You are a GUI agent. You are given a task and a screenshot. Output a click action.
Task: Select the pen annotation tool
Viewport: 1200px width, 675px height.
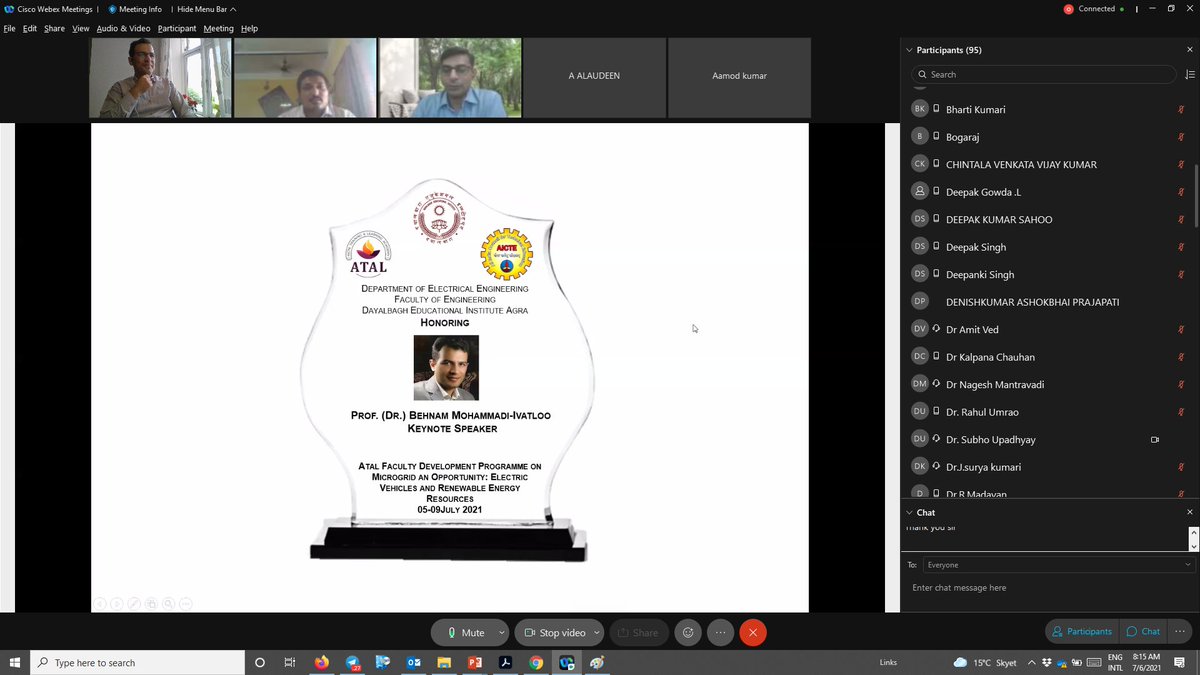click(x=133, y=603)
